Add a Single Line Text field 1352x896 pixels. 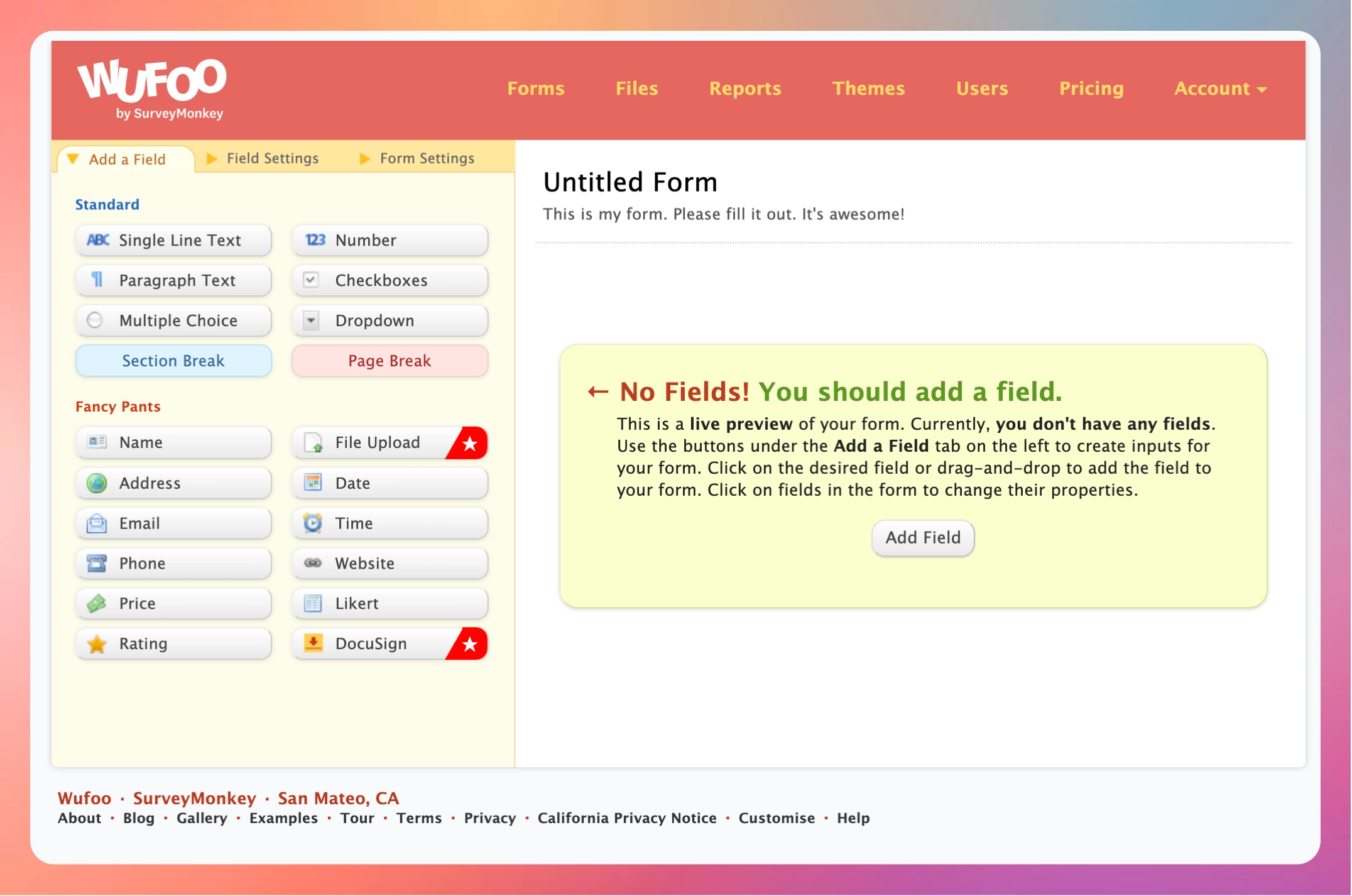(173, 240)
